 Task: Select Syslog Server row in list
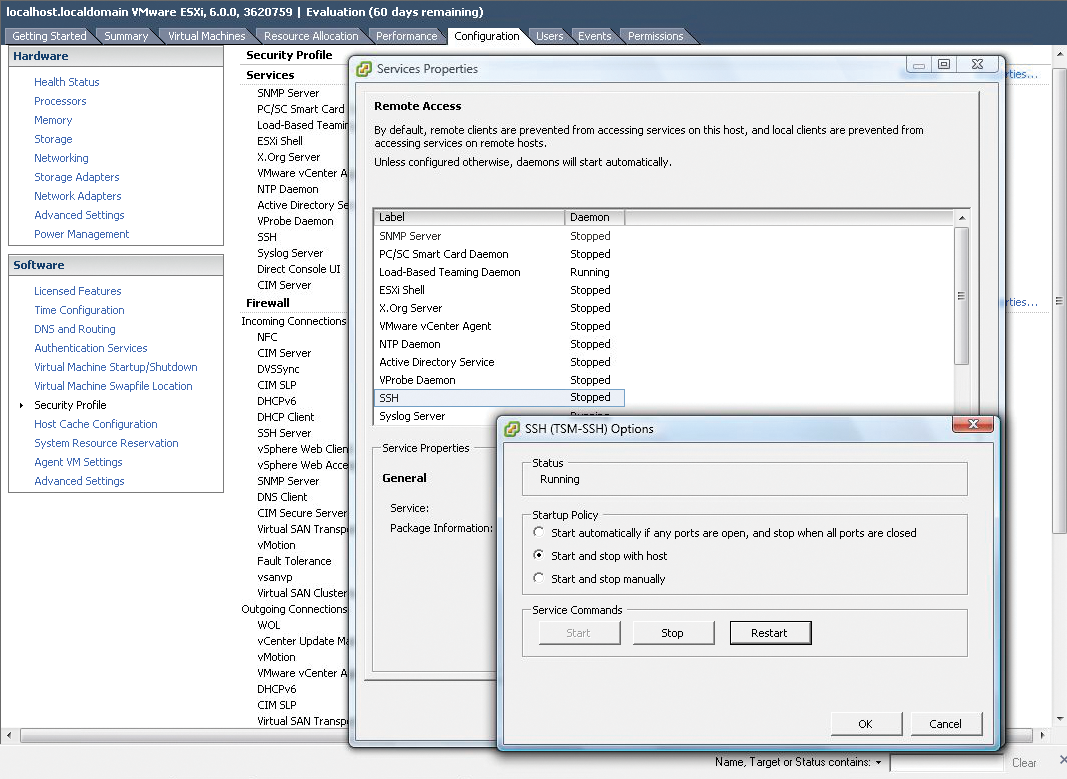(x=436, y=416)
